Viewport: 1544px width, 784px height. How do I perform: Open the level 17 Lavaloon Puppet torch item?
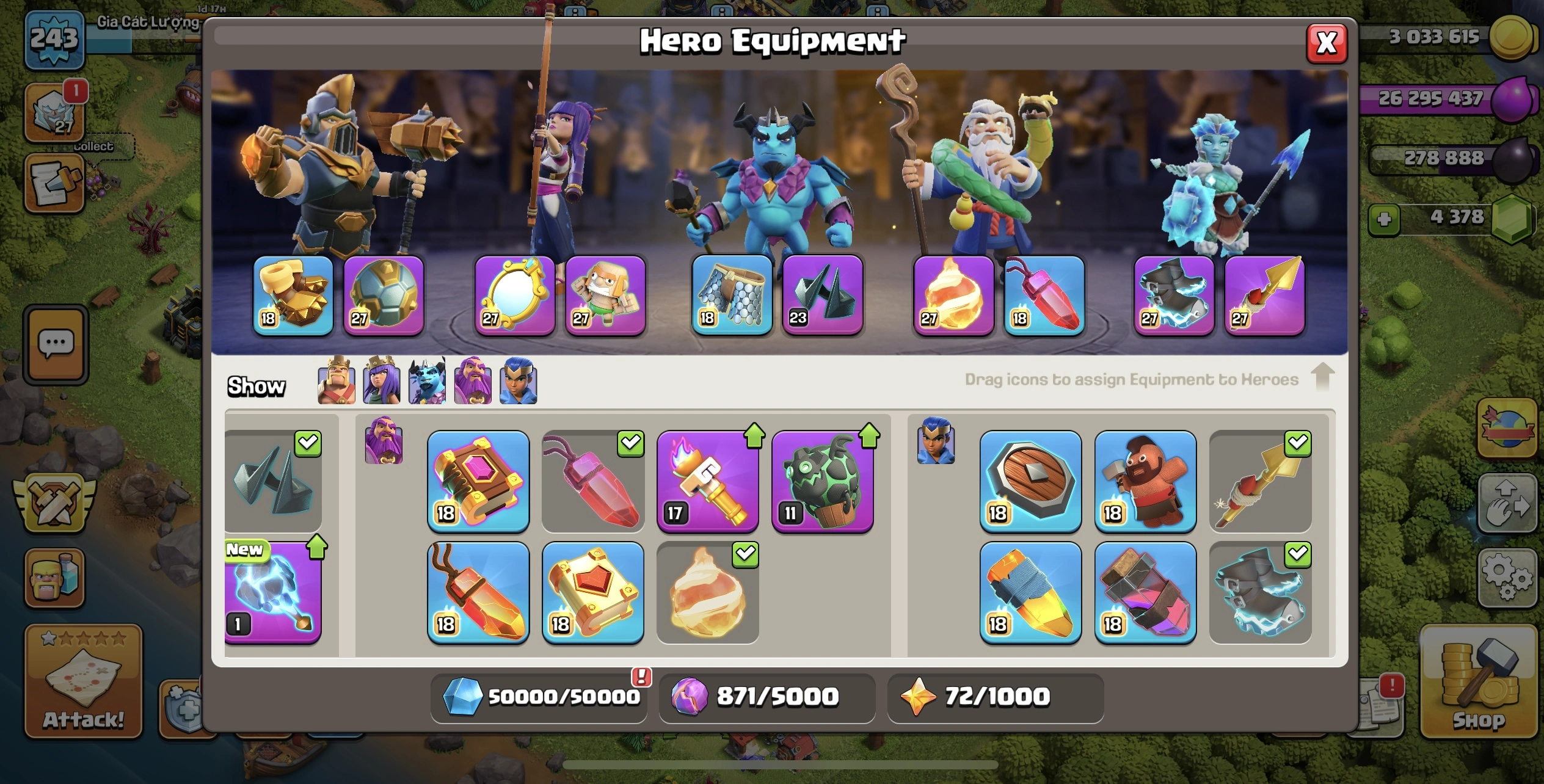[x=707, y=482]
